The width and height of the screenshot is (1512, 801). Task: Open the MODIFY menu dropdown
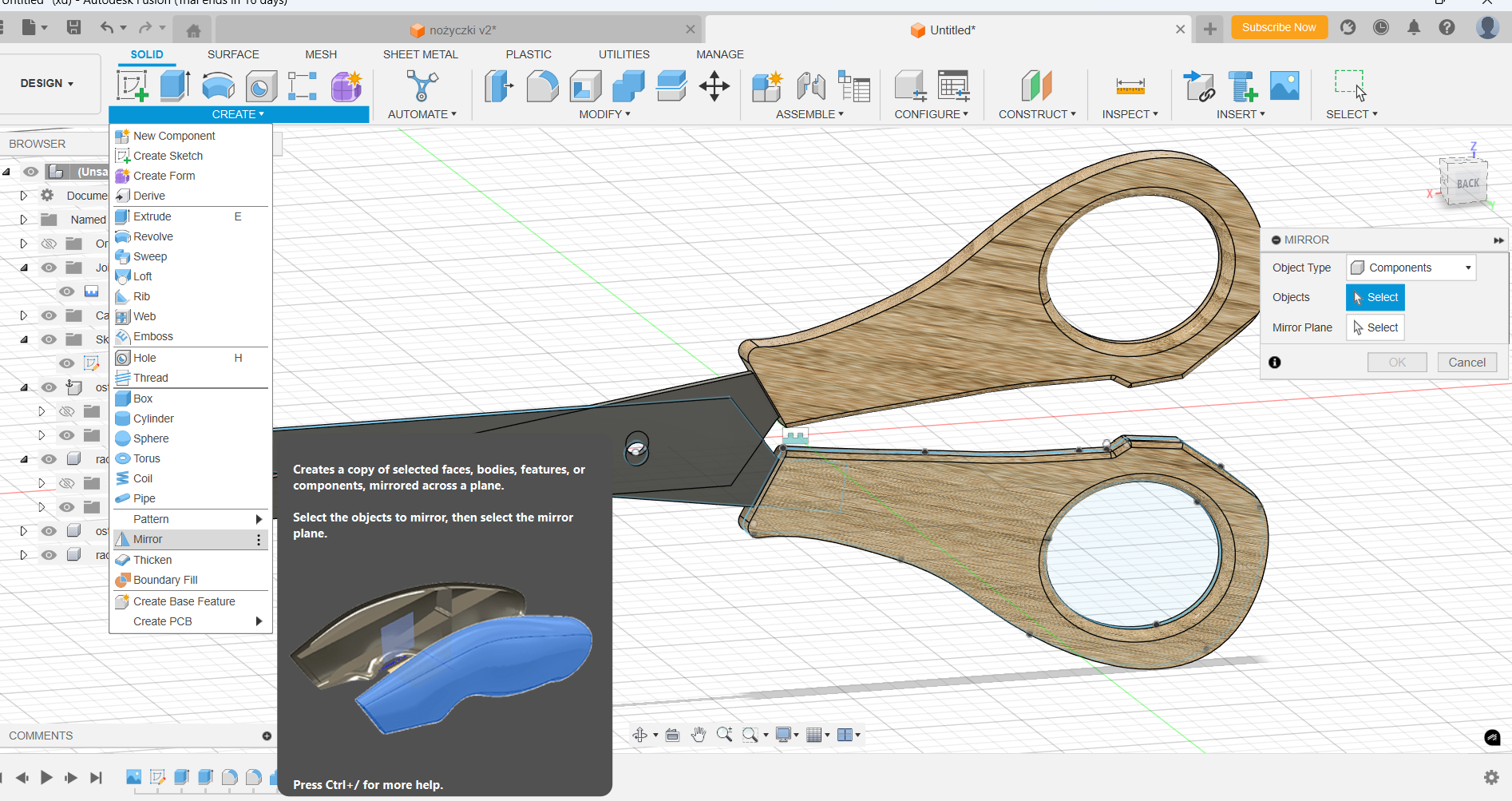tap(604, 114)
